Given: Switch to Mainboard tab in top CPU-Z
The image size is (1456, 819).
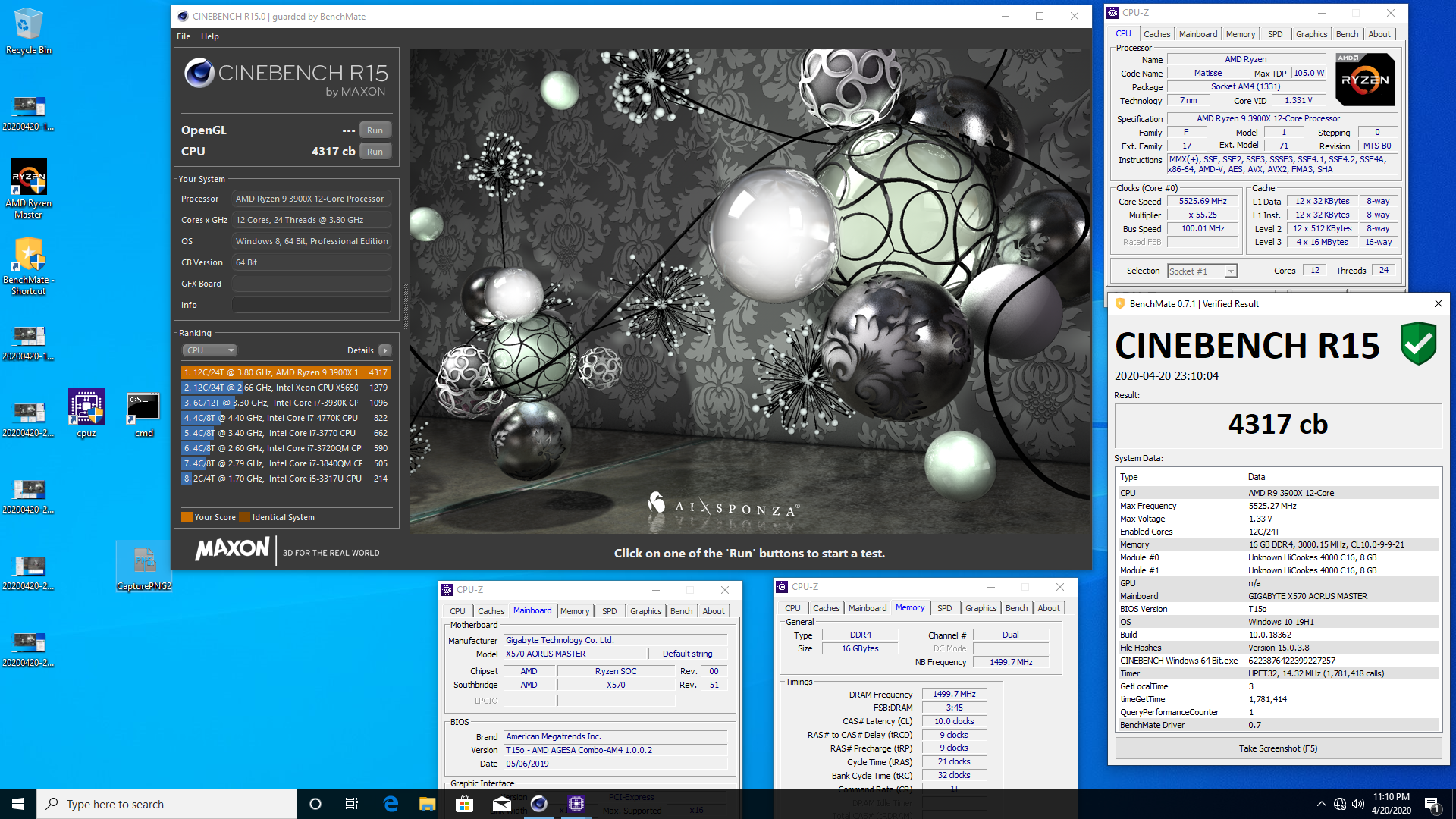Looking at the screenshot, I should pyautogui.click(x=1198, y=34).
